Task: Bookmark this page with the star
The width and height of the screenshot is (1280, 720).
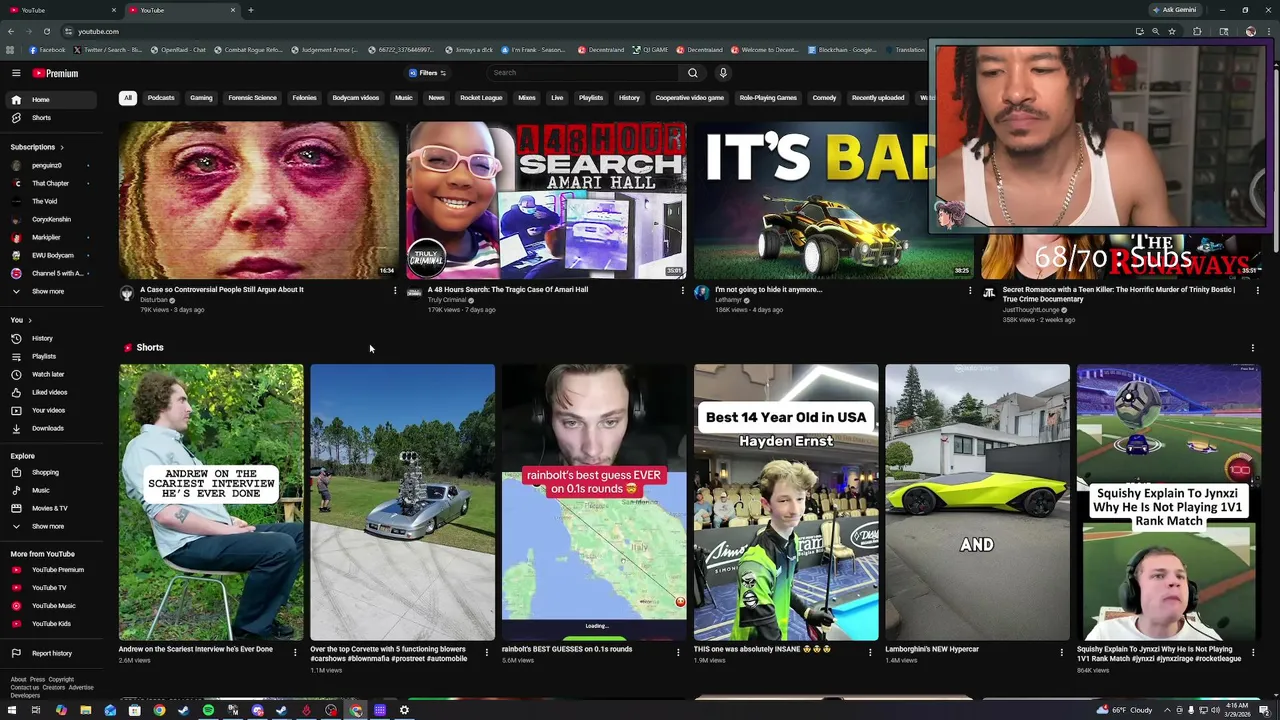Action: click(x=1172, y=31)
